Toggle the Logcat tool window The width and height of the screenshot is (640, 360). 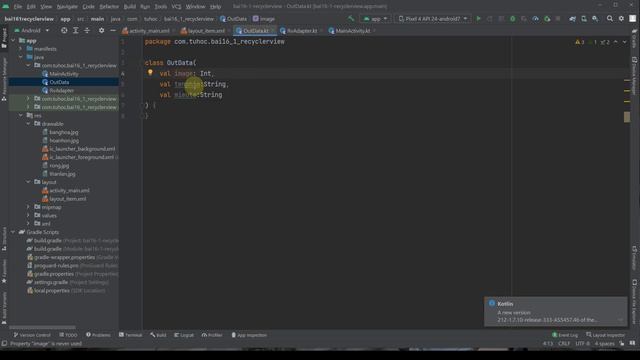(x=184, y=335)
